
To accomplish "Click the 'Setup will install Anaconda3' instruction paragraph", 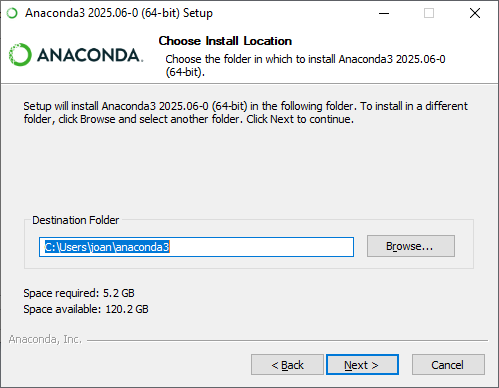I will pyautogui.click(x=245, y=112).
